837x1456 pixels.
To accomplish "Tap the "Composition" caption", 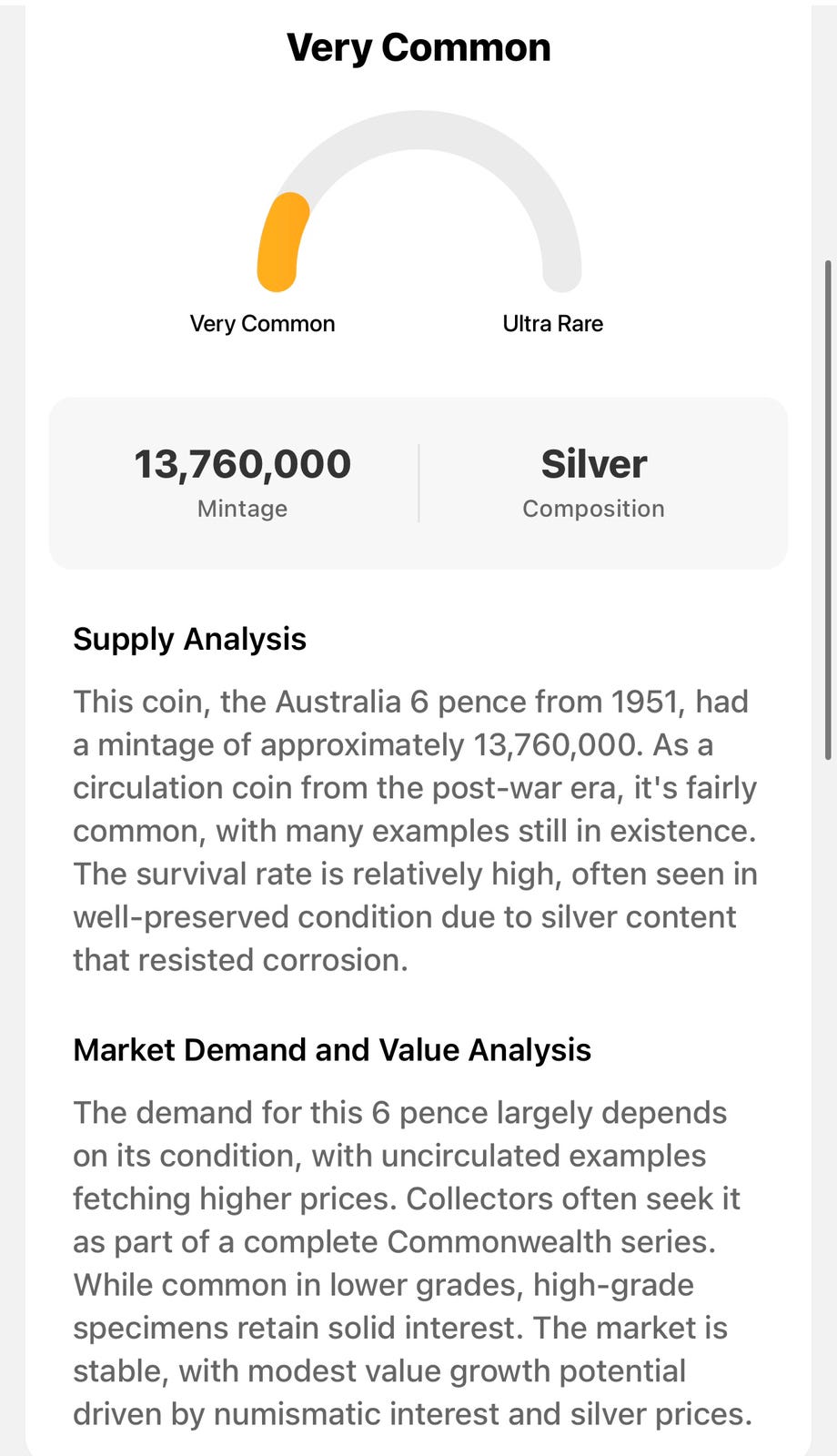I will tap(593, 509).
